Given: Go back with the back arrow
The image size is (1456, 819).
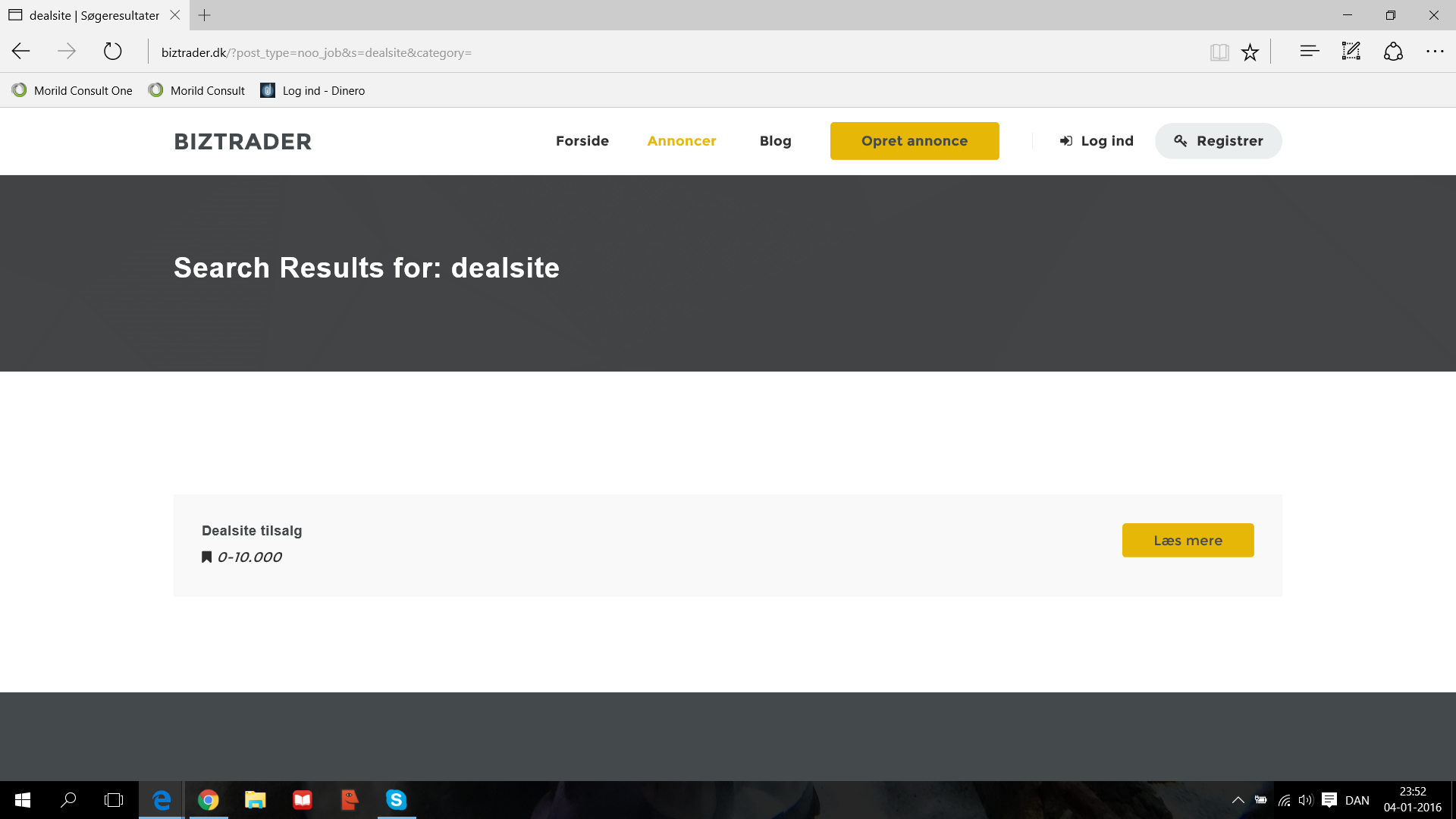Looking at the screenshot, I should pos(21,52).
